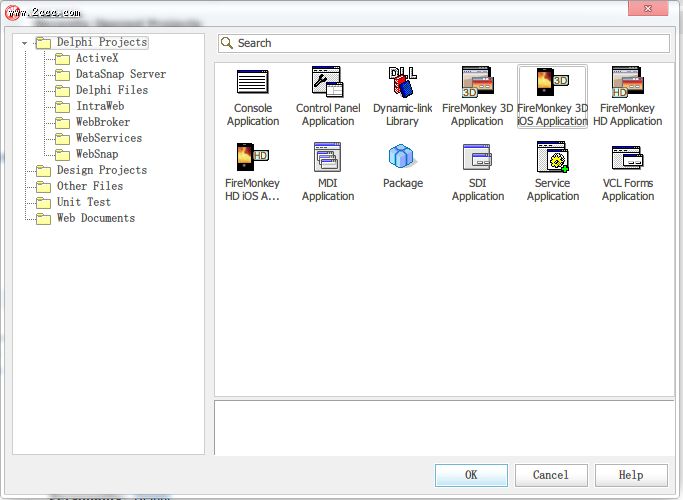Confirm with the OK button
Viewport: 683px width, 500px height.
tap(471, 475)
